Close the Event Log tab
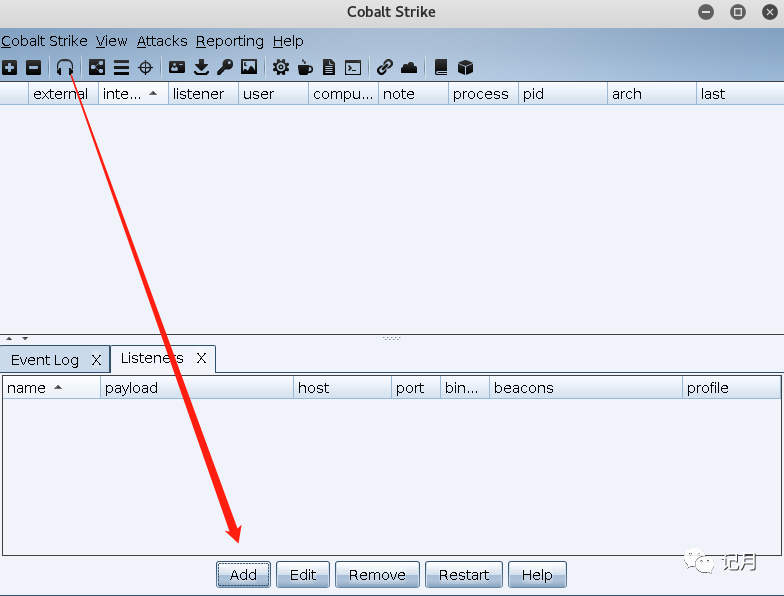The height and width of the screenshot is (596, 784). (x=96, y=360)
